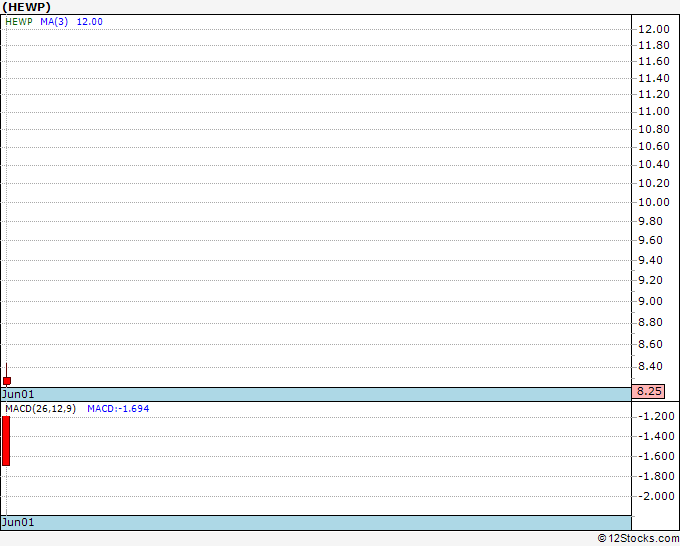
Task: Click the 11.00 price axis label
Action: tap(654, 111)
